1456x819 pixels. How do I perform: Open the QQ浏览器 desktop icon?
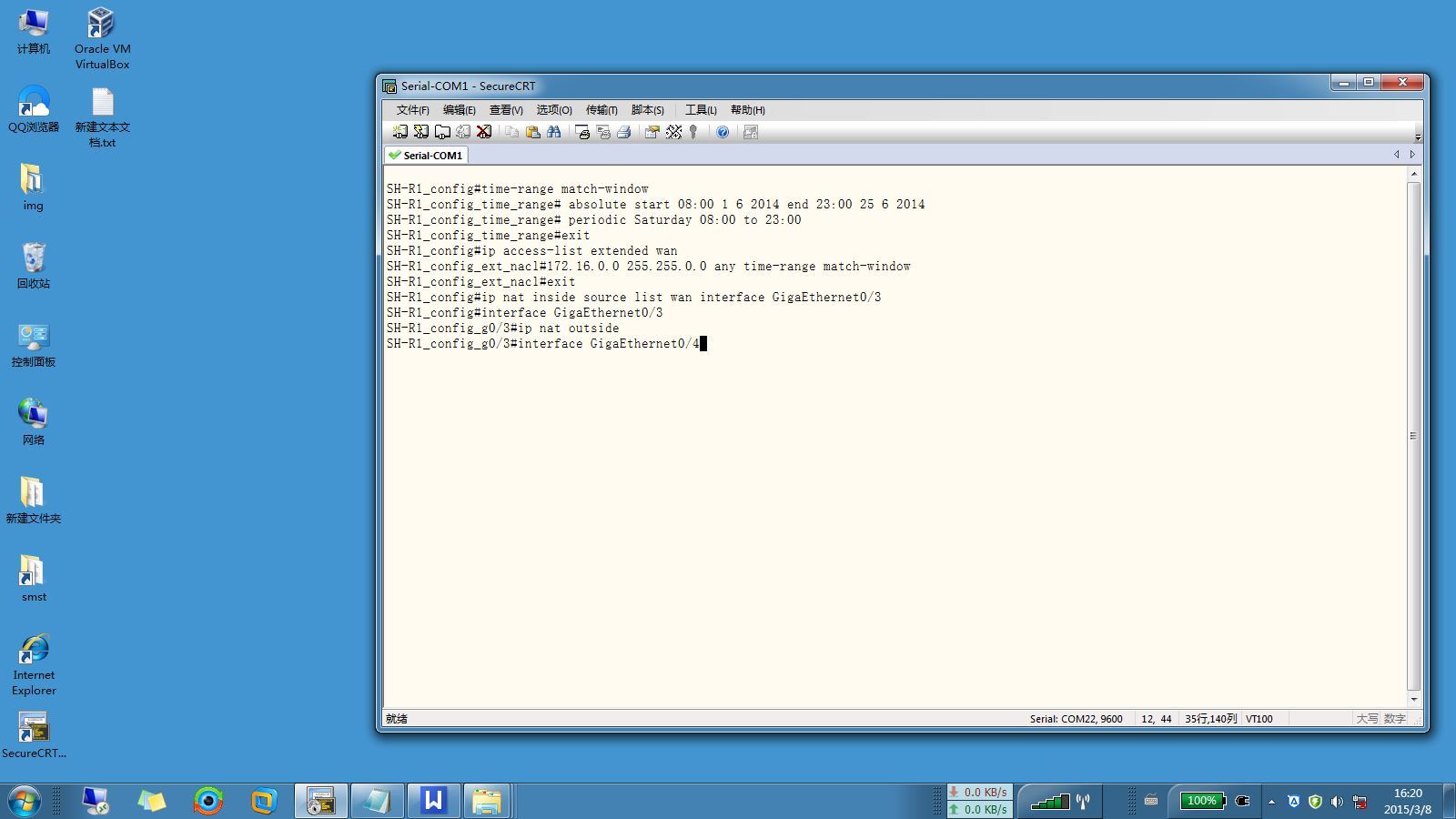click(x=34, y=109)
